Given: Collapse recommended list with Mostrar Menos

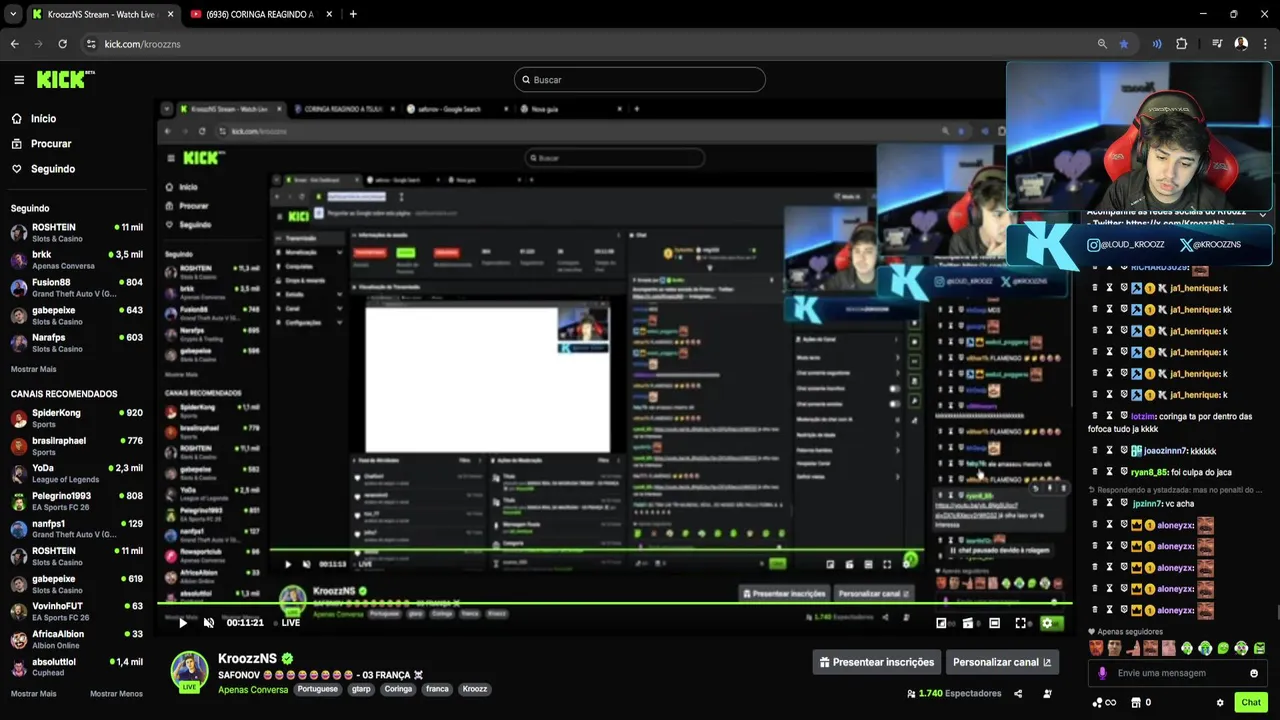Looking at the screenshot, I should (116, 693).
